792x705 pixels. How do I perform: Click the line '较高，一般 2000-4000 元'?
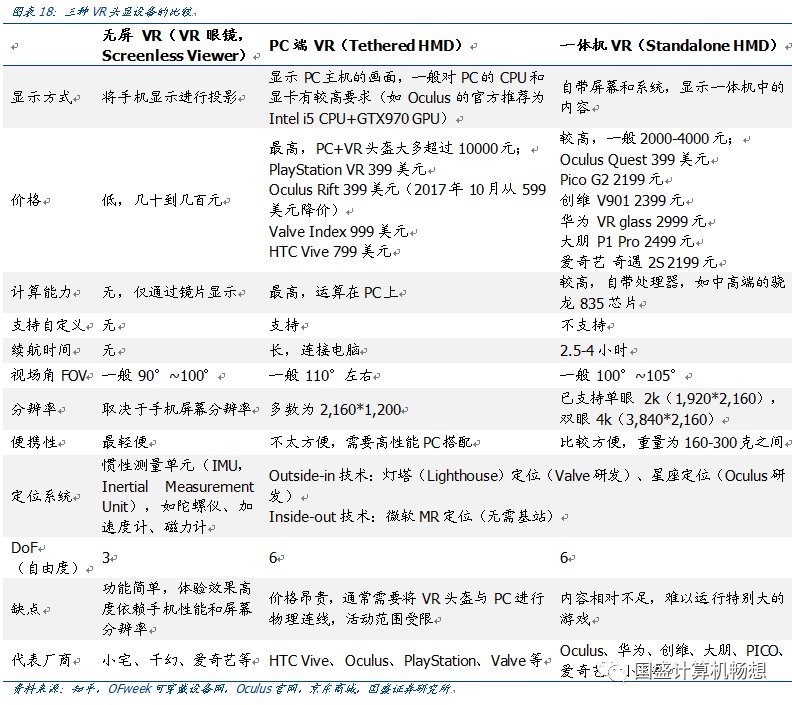[646, 138]
